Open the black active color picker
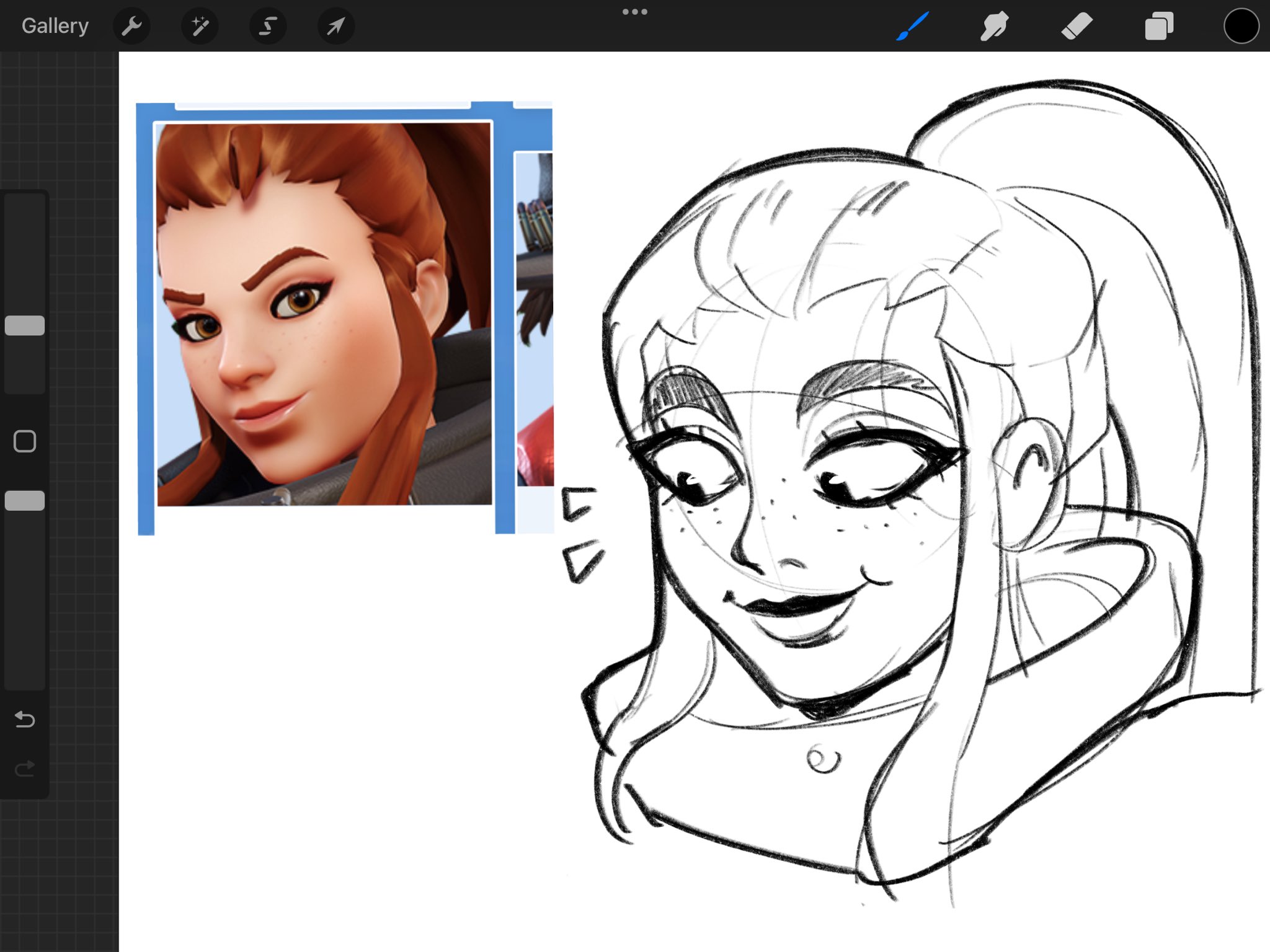Screen dimensions: 1270x952 1241,26
